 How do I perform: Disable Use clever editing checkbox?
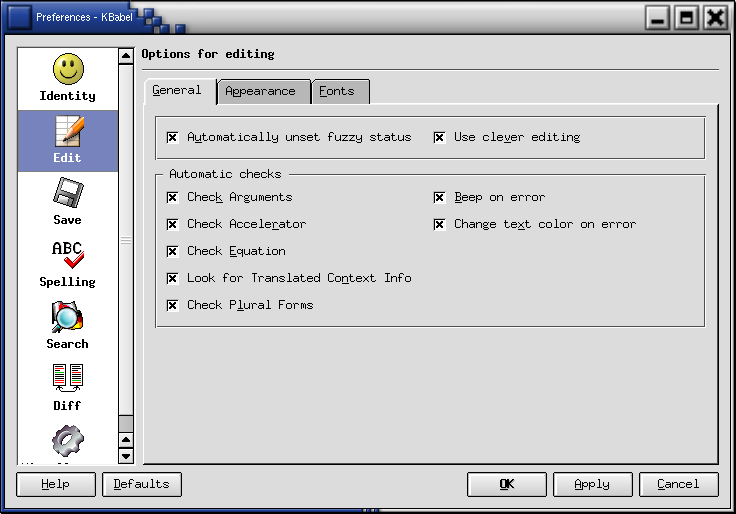tap(439, 137)
